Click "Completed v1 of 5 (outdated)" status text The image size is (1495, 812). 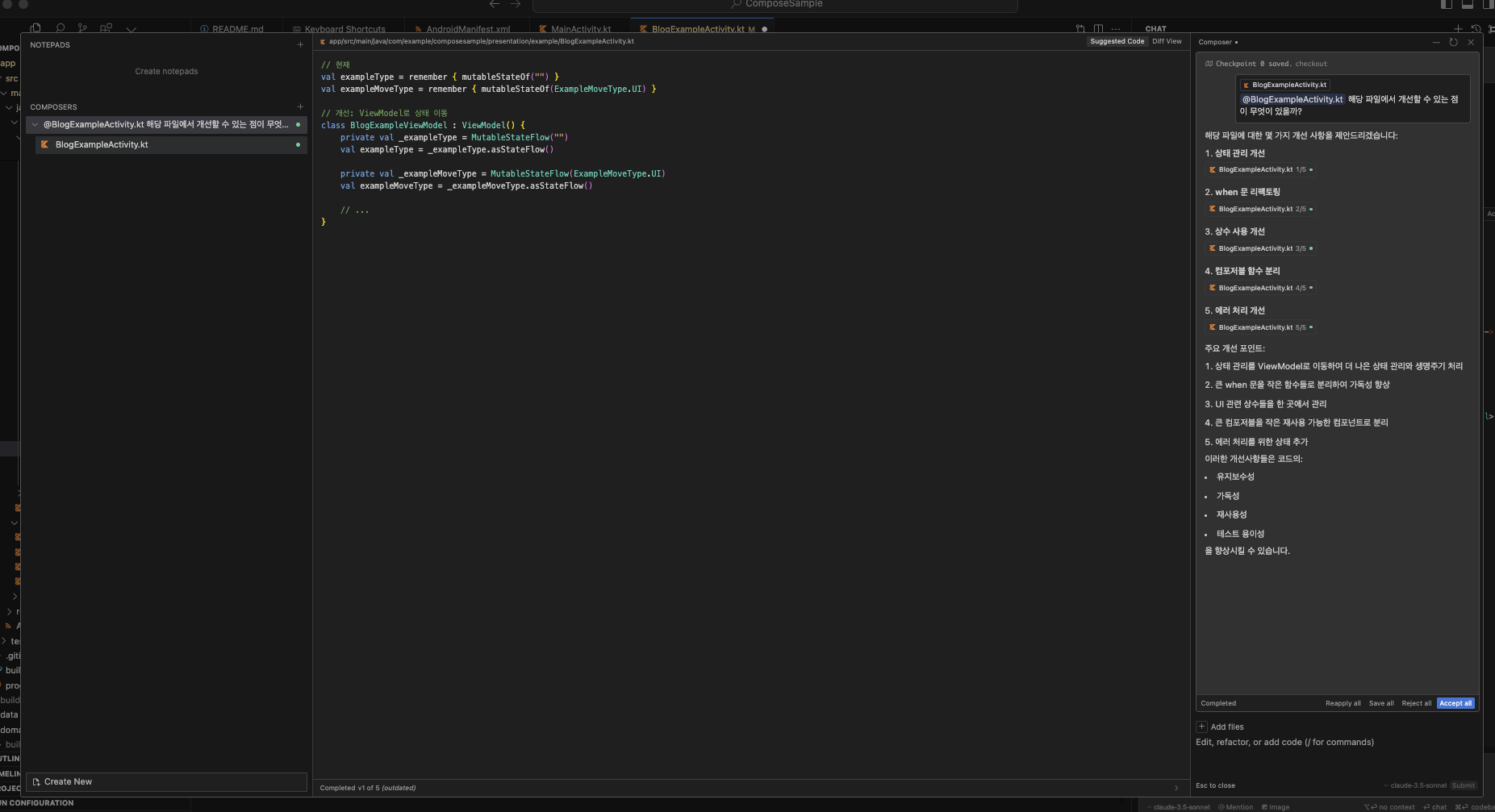point(367,788)
